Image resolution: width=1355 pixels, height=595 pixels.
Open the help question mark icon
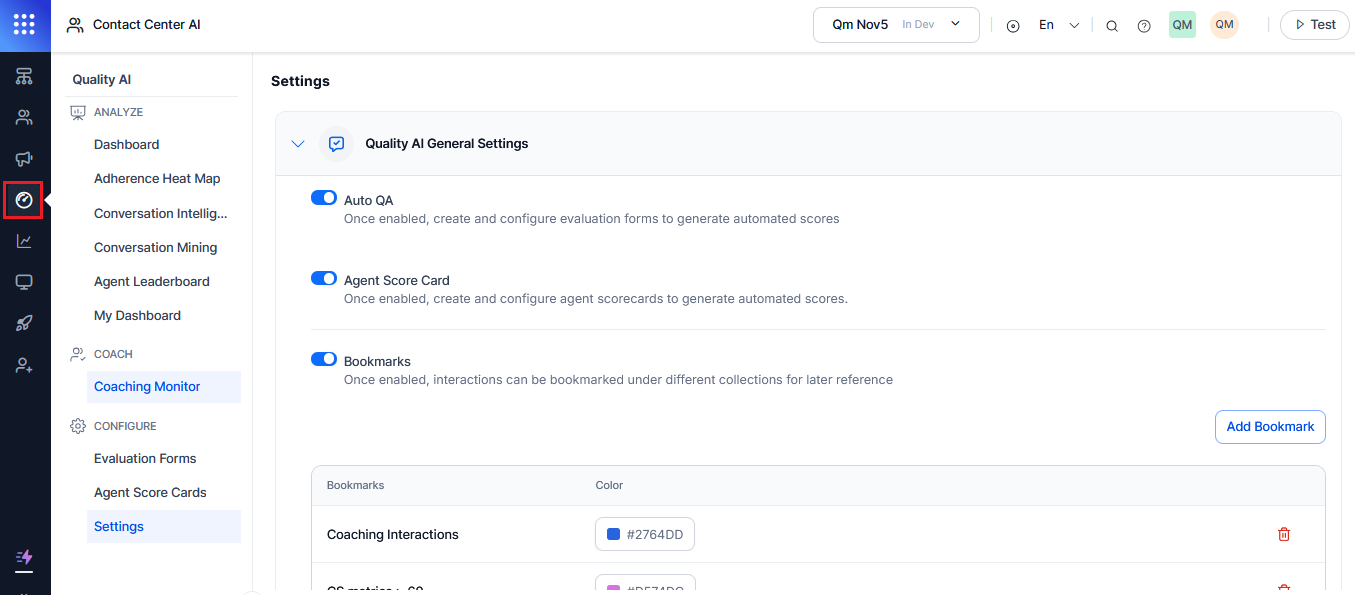[x=1144, y=25]
